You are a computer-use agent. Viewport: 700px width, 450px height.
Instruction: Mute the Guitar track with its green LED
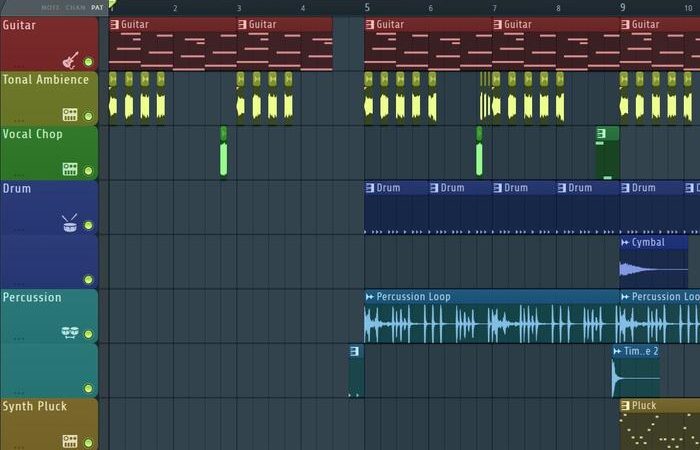coord(88,62)
